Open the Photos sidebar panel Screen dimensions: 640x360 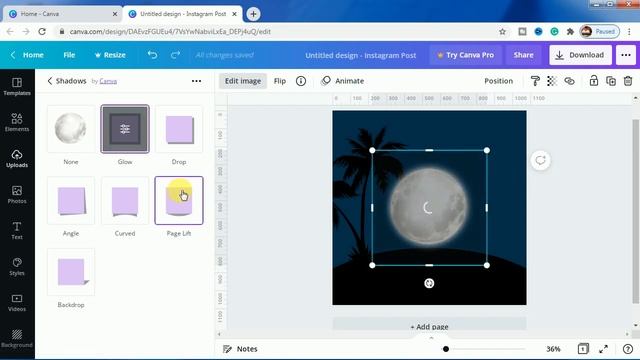point(17,194)
